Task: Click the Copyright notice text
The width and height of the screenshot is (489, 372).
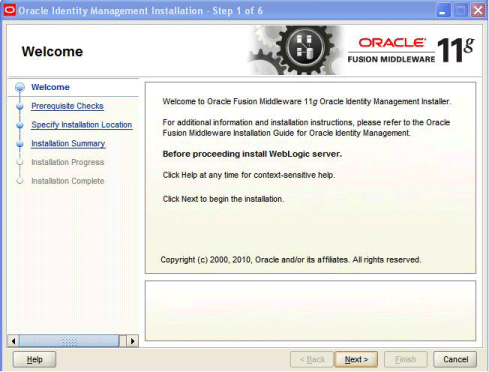Action: tap(291, 260)
